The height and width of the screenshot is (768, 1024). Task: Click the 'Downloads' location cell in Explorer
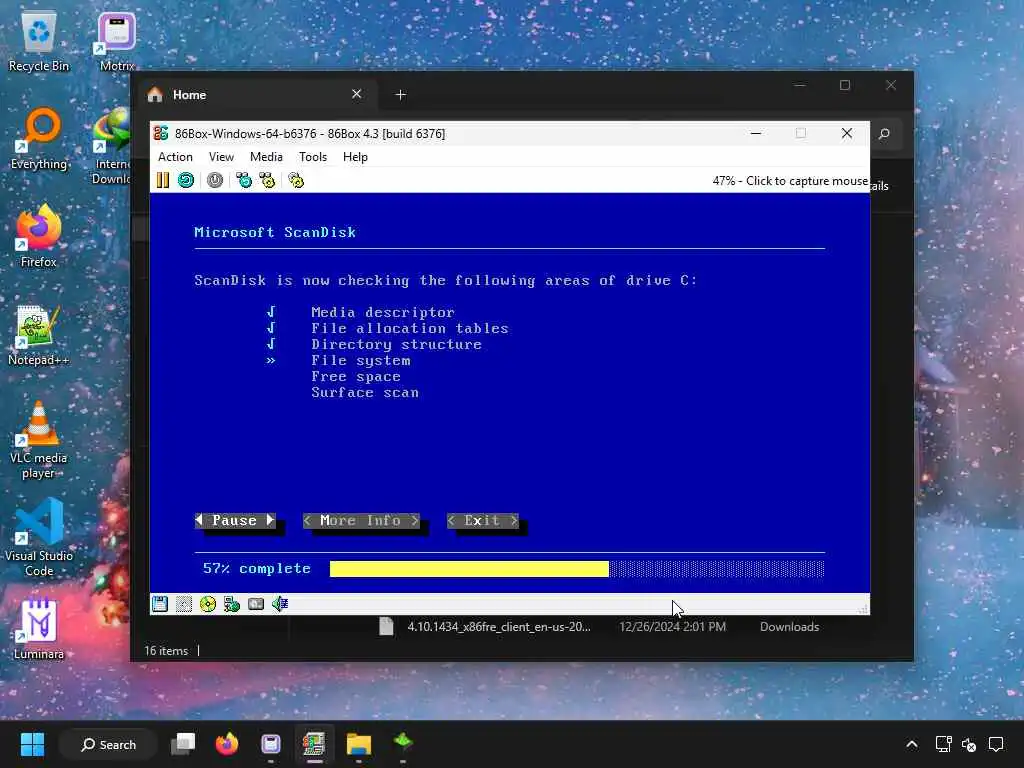click(x=789, y=627)
